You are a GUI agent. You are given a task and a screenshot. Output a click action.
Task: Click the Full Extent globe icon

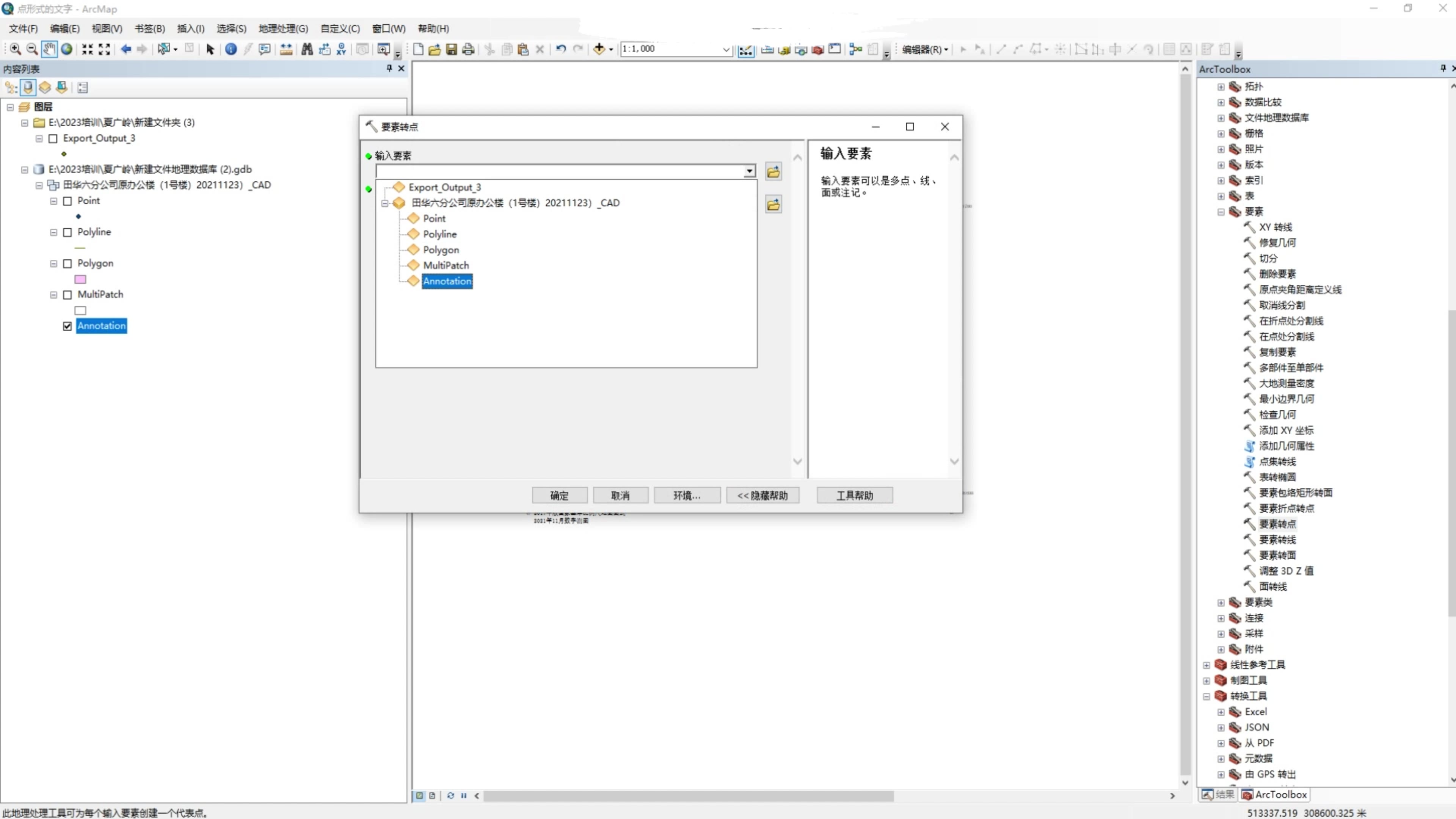coord(67,49)
